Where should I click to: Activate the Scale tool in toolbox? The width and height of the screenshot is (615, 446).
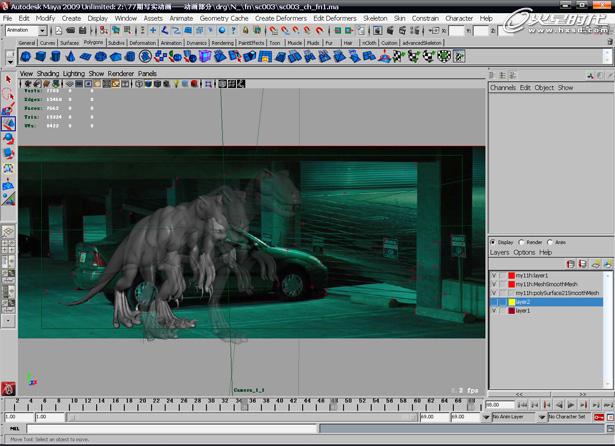(x=8, y=153)
